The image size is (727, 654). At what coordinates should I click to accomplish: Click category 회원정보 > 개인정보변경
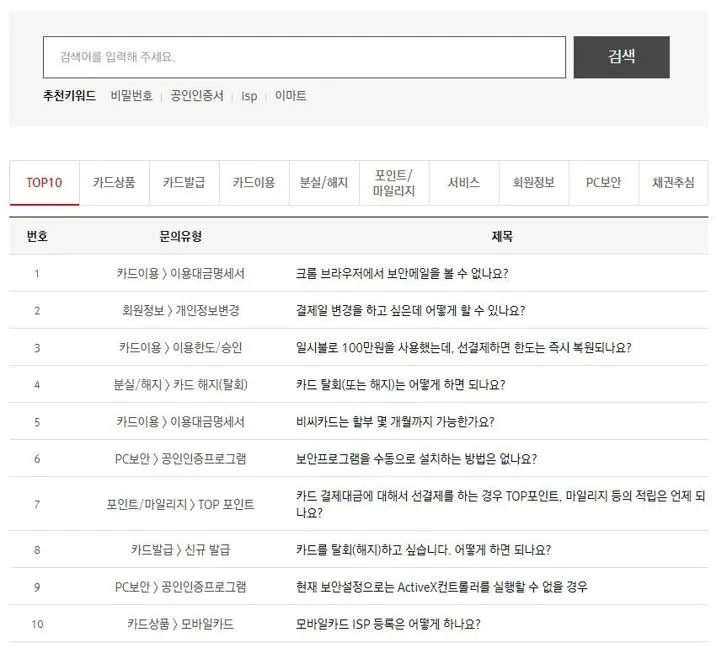coord(181,311)
